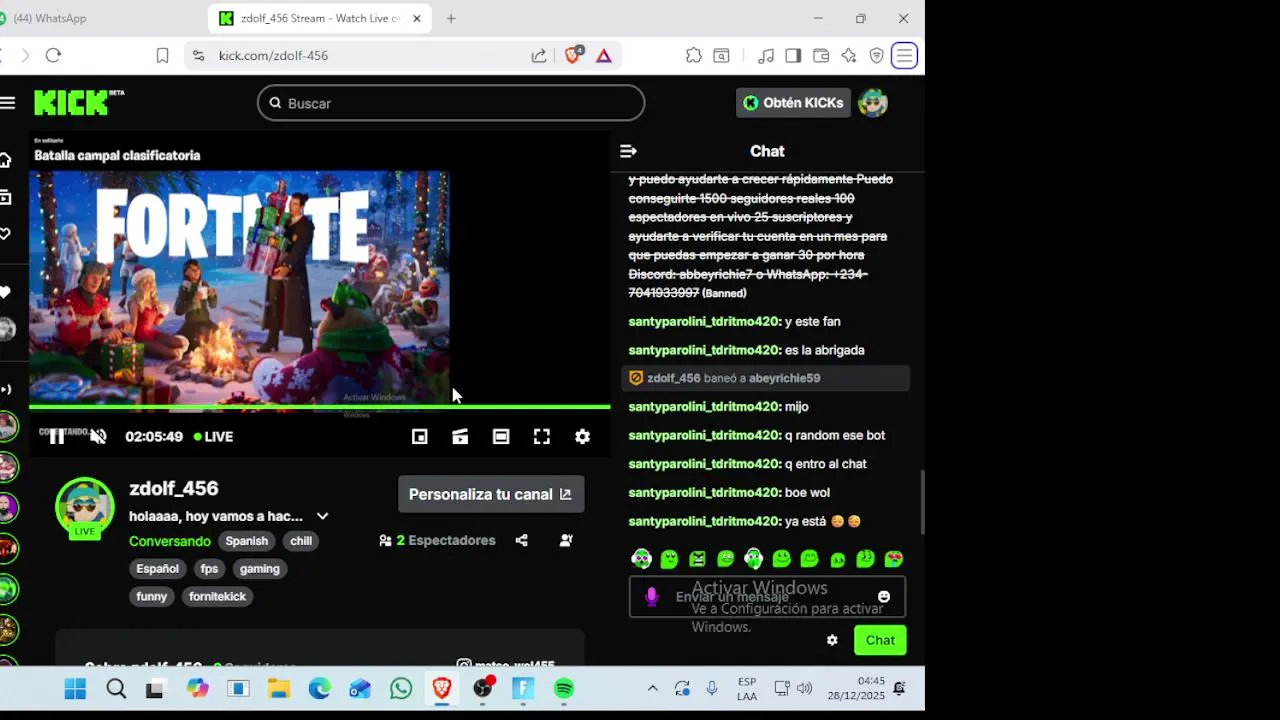
Task: Create a clip with the clapperboard icon
Action: click(x=460, y=437)
